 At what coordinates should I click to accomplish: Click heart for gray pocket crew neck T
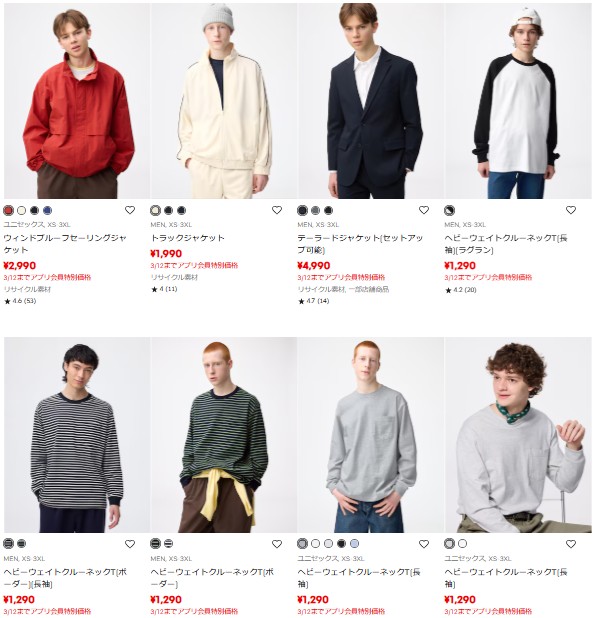[x=424, y=544]
